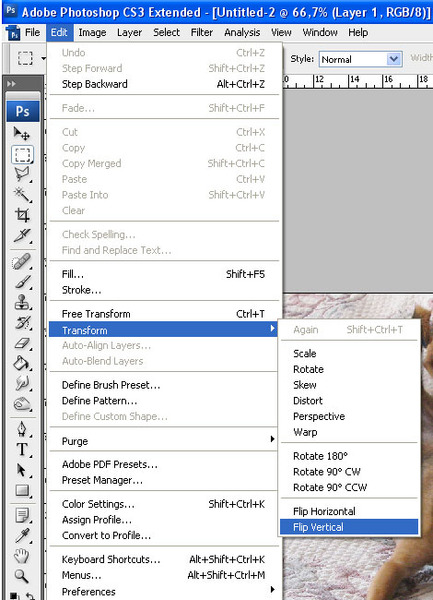Viewport: 433px width, 600px height.
Task: Close the open Edit menu
Action: point(59,33)
